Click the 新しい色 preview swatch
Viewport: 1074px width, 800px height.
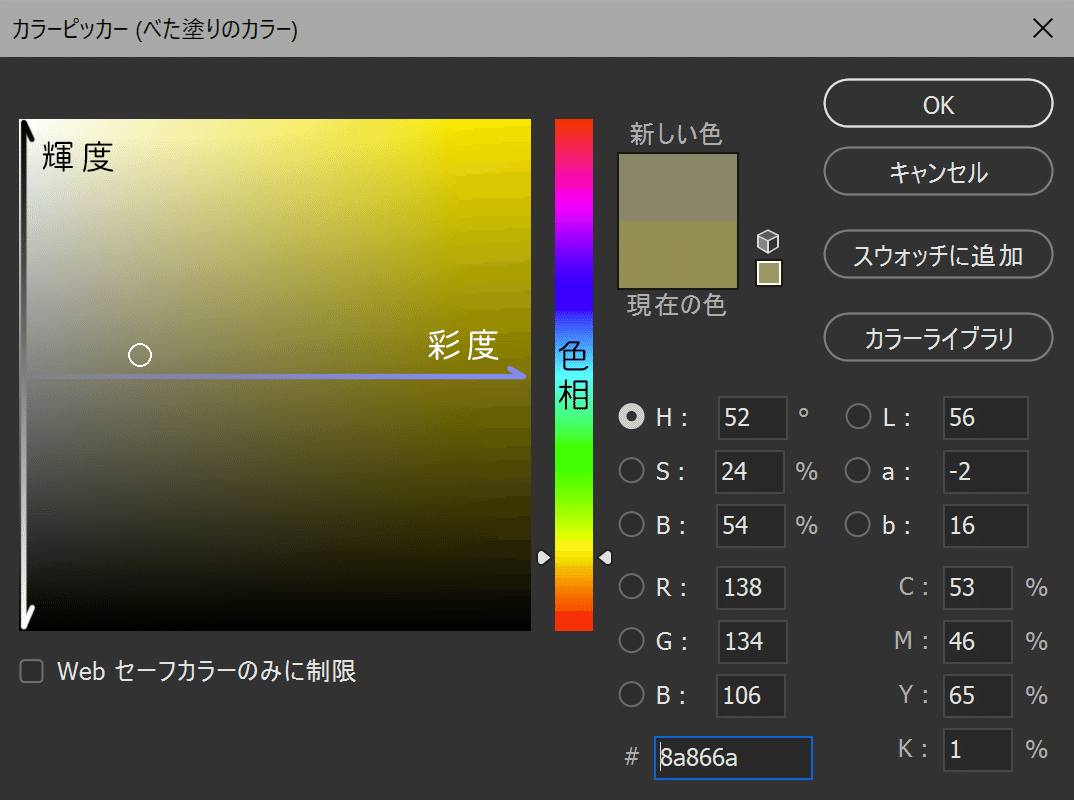click(x=677, y=185)
